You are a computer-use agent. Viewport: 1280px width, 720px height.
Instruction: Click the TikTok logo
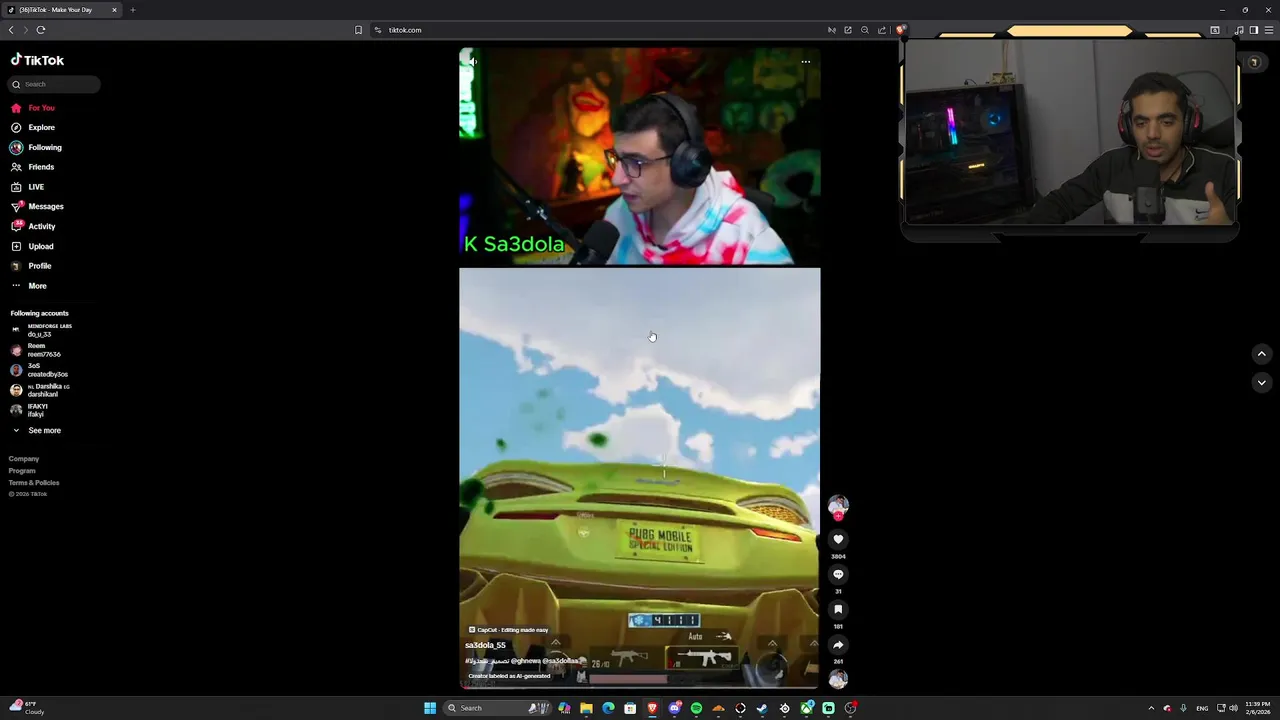tap(37, 60)
